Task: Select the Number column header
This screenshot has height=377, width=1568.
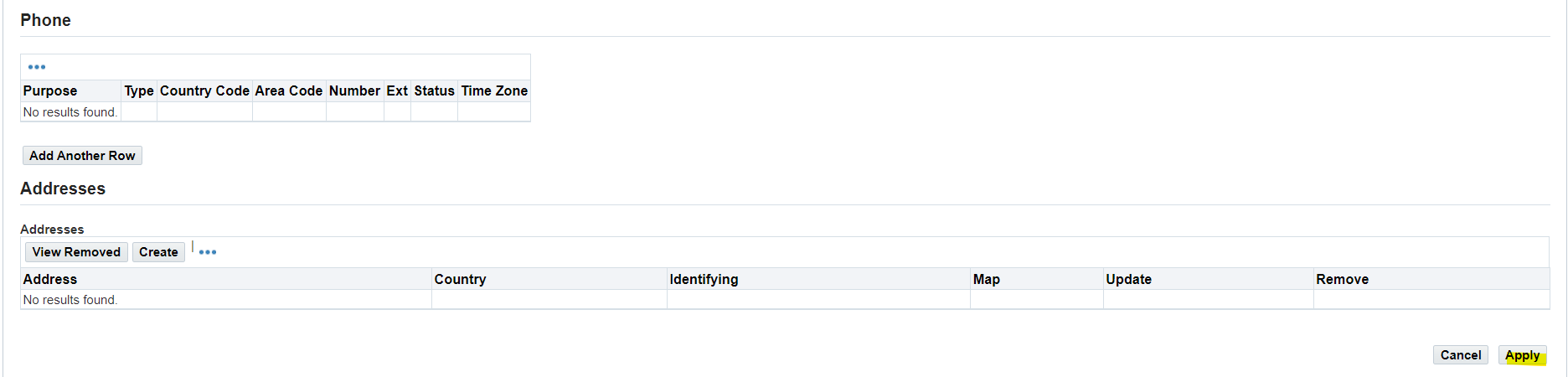Action: (x=354, y=90)
